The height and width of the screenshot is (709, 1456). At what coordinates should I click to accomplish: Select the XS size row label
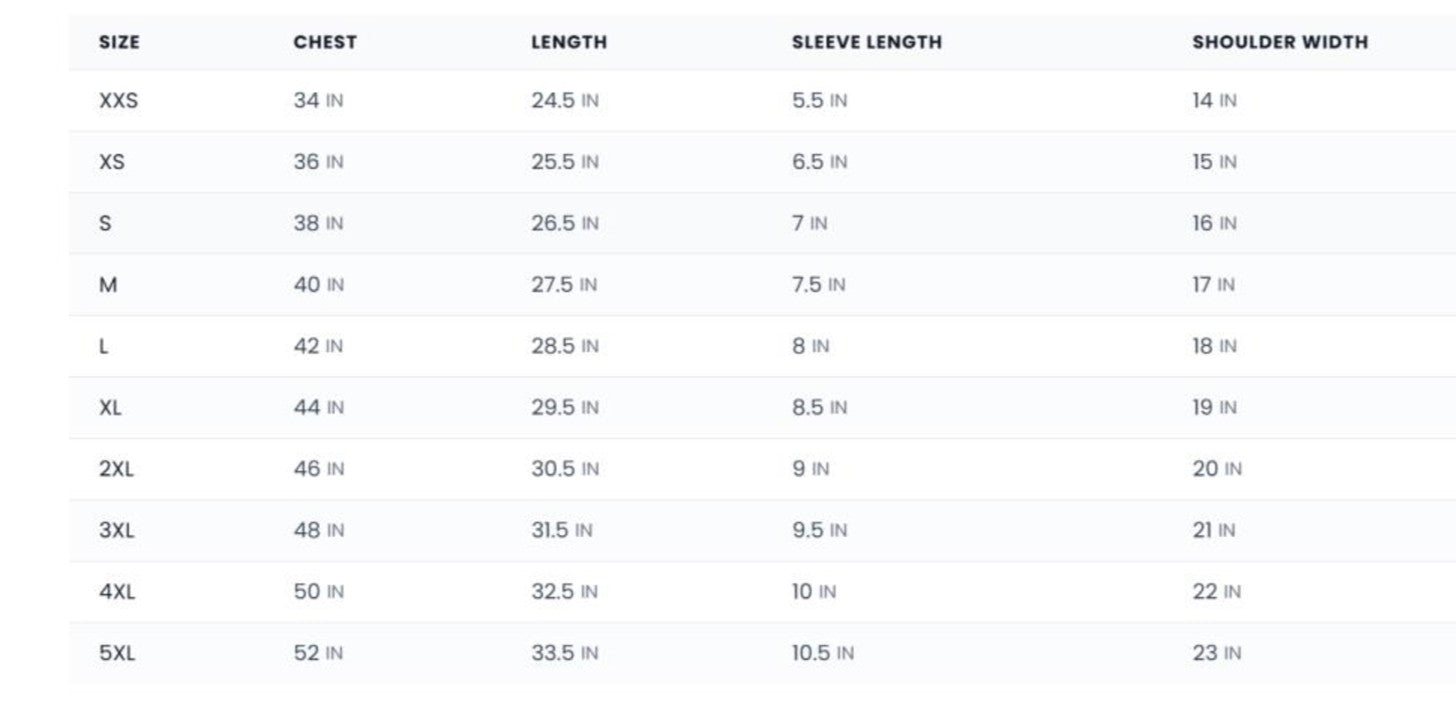(112, 162)
